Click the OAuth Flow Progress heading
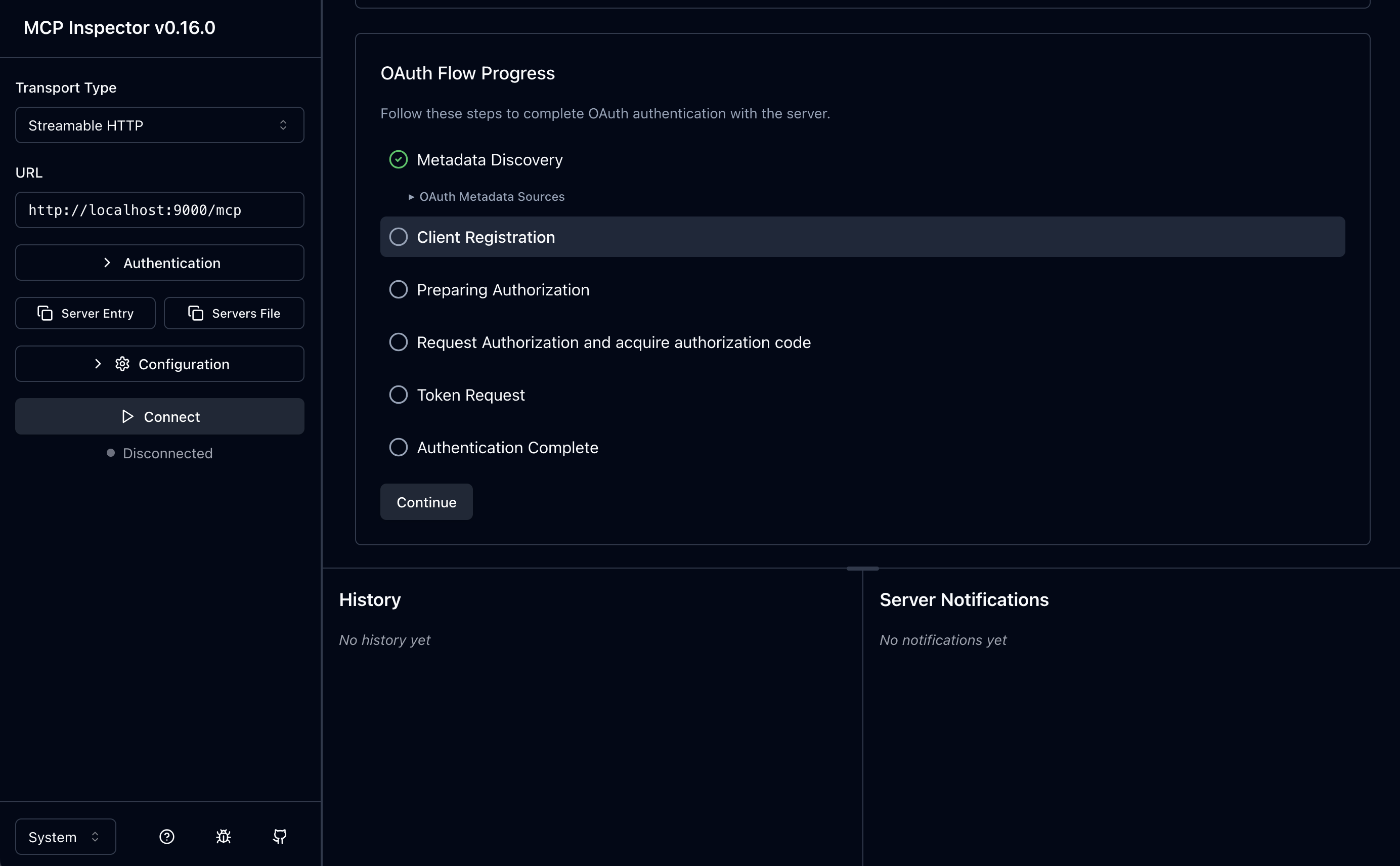Image resolution: width=1400 pixels, height=866 pixels. point(468,73)
